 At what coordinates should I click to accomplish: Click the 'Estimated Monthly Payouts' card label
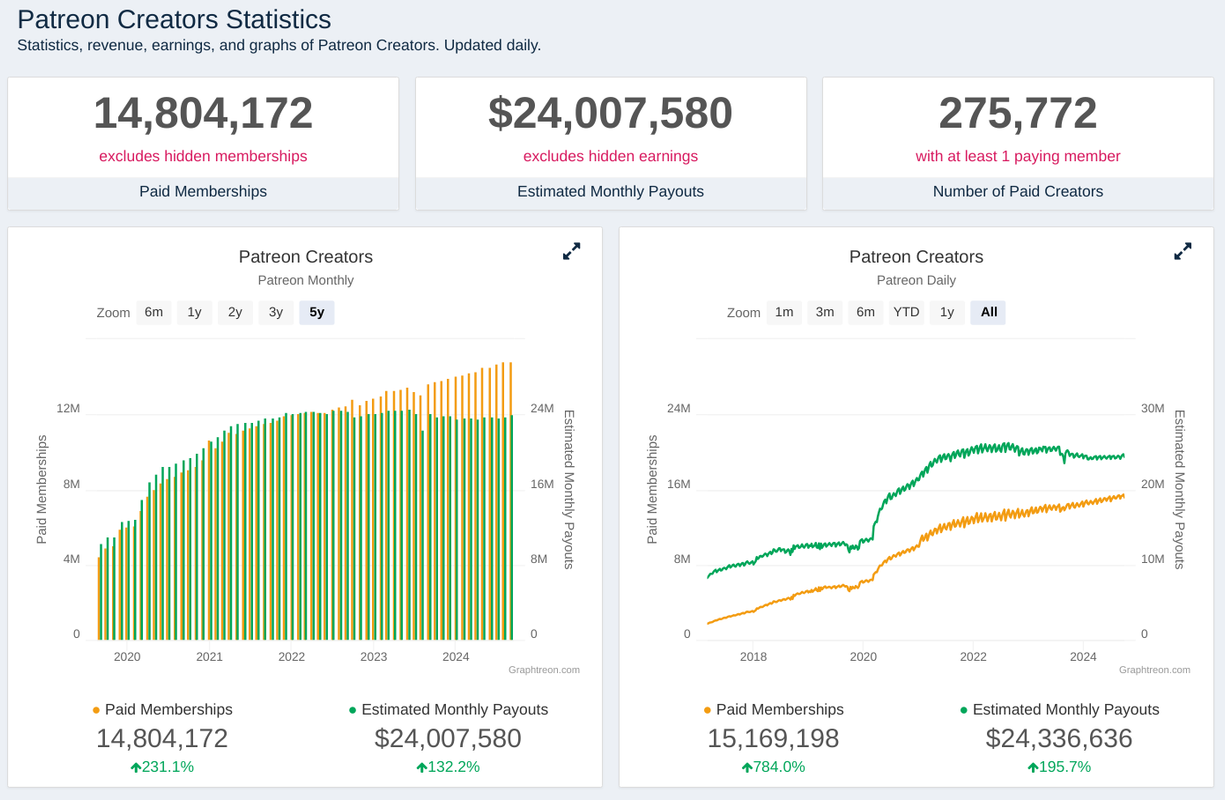tap(611, 191)
